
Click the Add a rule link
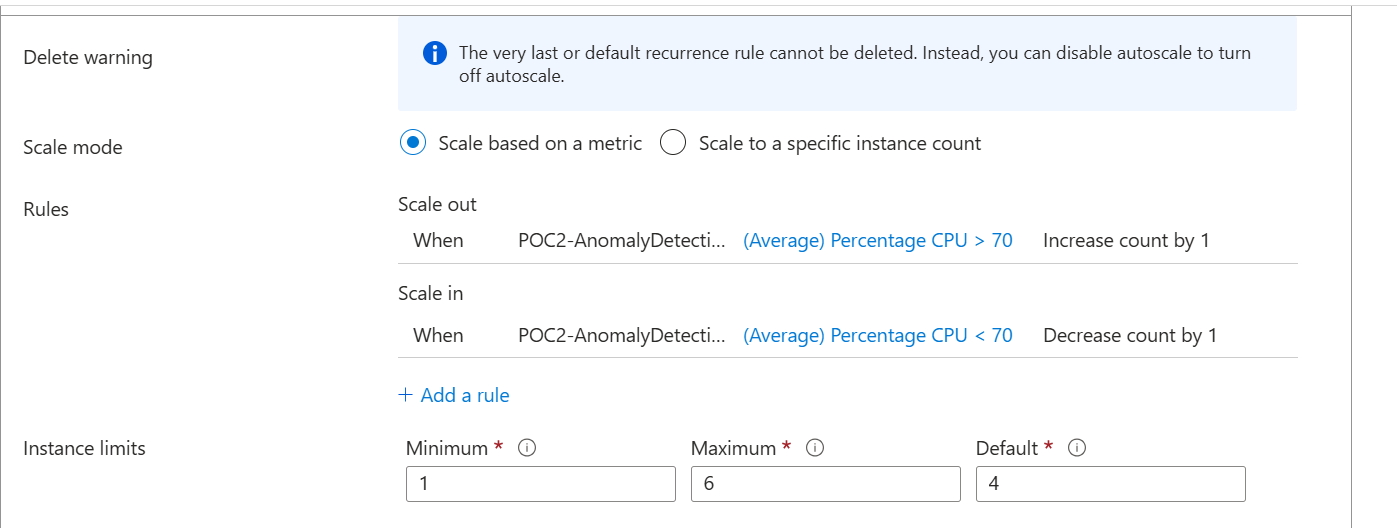click(x=454, y=395)
